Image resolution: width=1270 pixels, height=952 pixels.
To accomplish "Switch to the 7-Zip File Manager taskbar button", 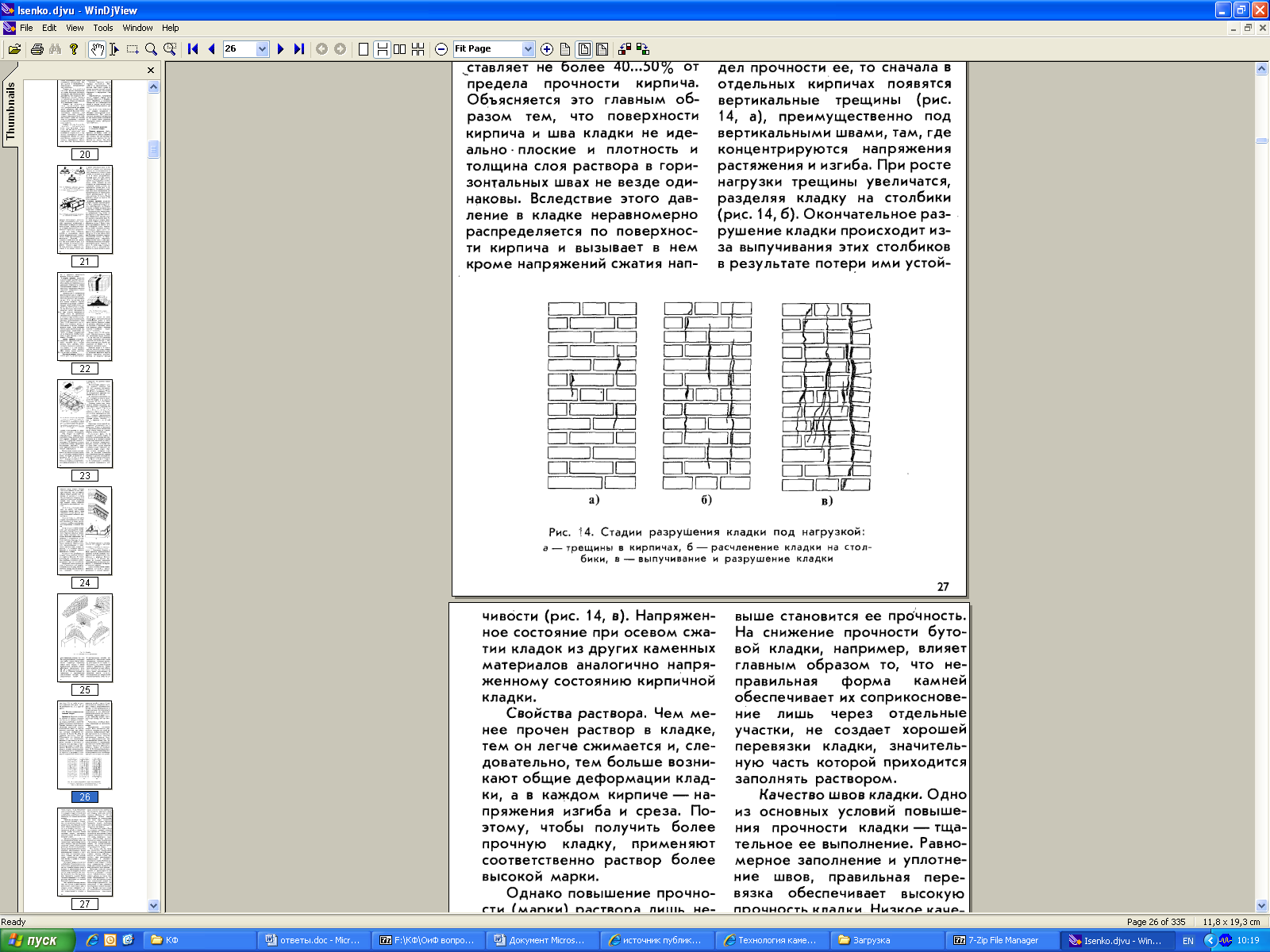I will 1003,940.
